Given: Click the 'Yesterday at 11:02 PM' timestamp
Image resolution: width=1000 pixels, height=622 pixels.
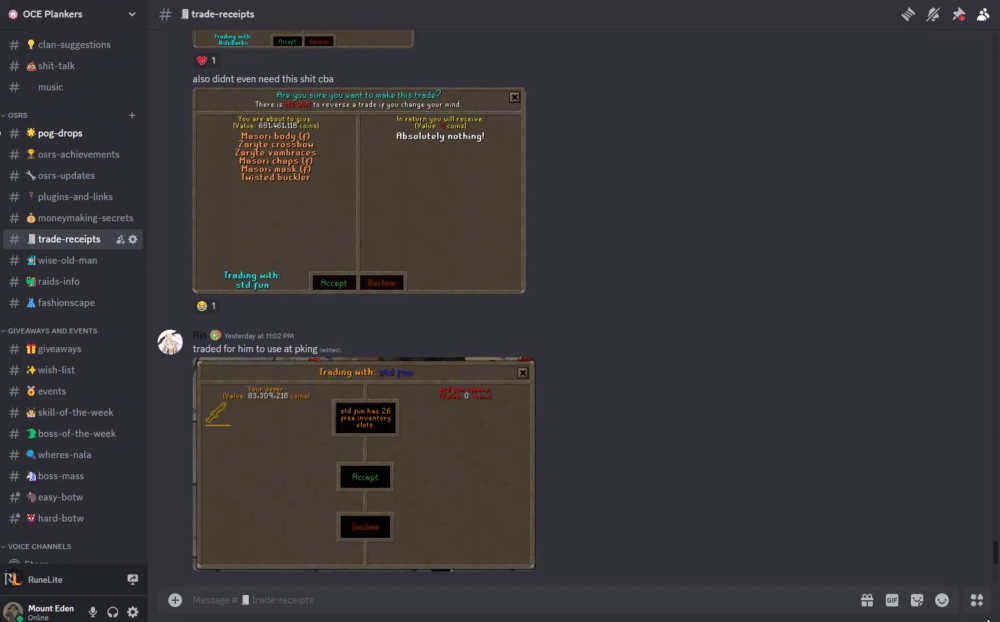Looking at the screenshot, I should 259,336.
